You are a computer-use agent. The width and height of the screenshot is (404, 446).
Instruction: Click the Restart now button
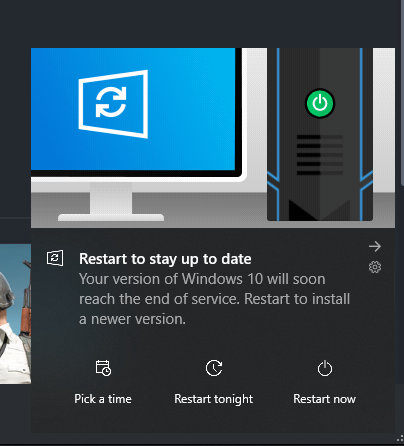point(324,383)
